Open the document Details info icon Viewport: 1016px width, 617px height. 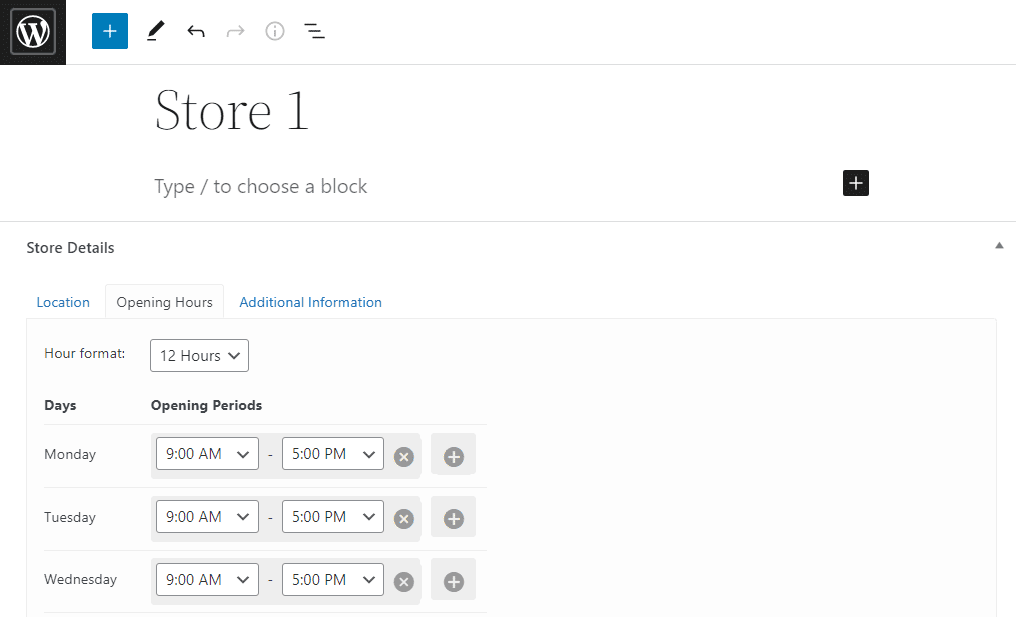tap(274, 31)
